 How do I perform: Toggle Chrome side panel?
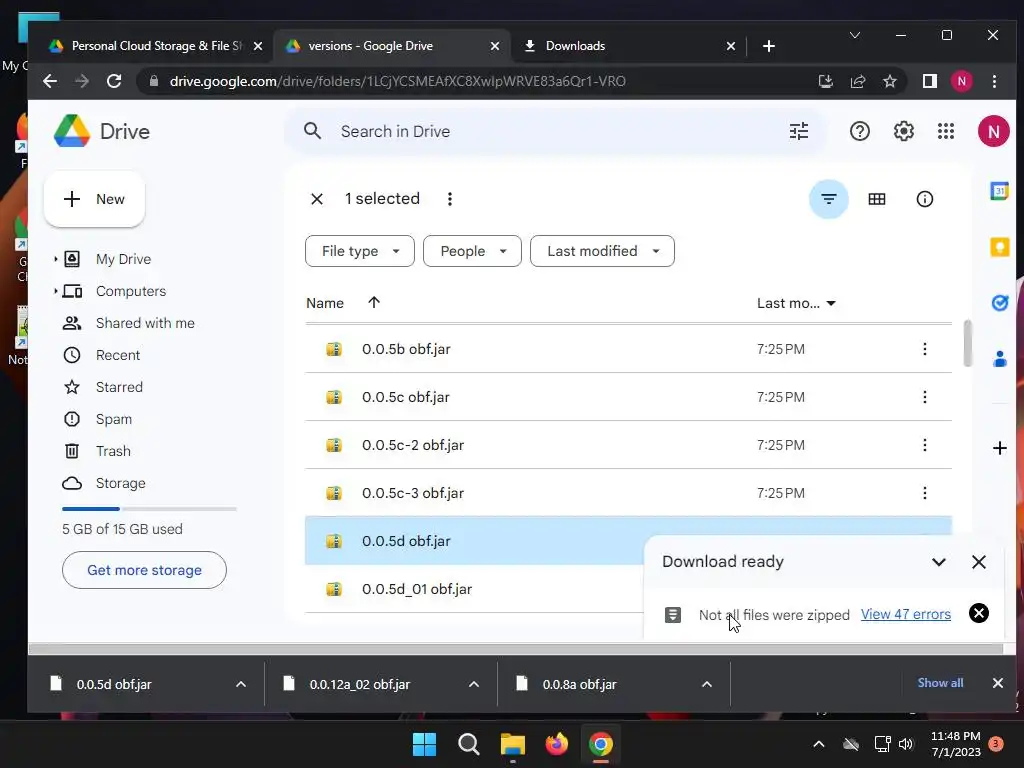[929, 81]
